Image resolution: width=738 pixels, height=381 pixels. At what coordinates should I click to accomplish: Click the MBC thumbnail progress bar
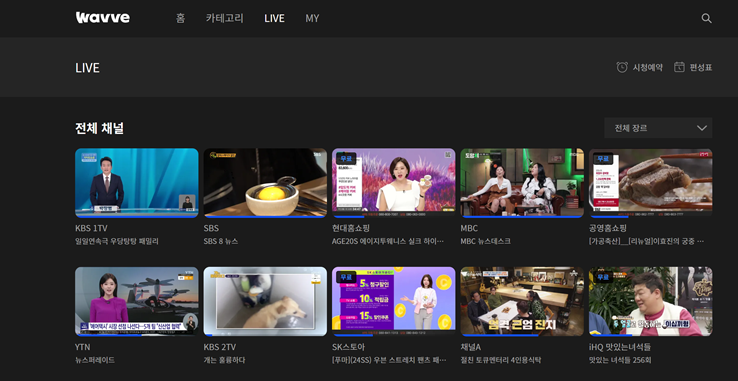coord(522,217)
